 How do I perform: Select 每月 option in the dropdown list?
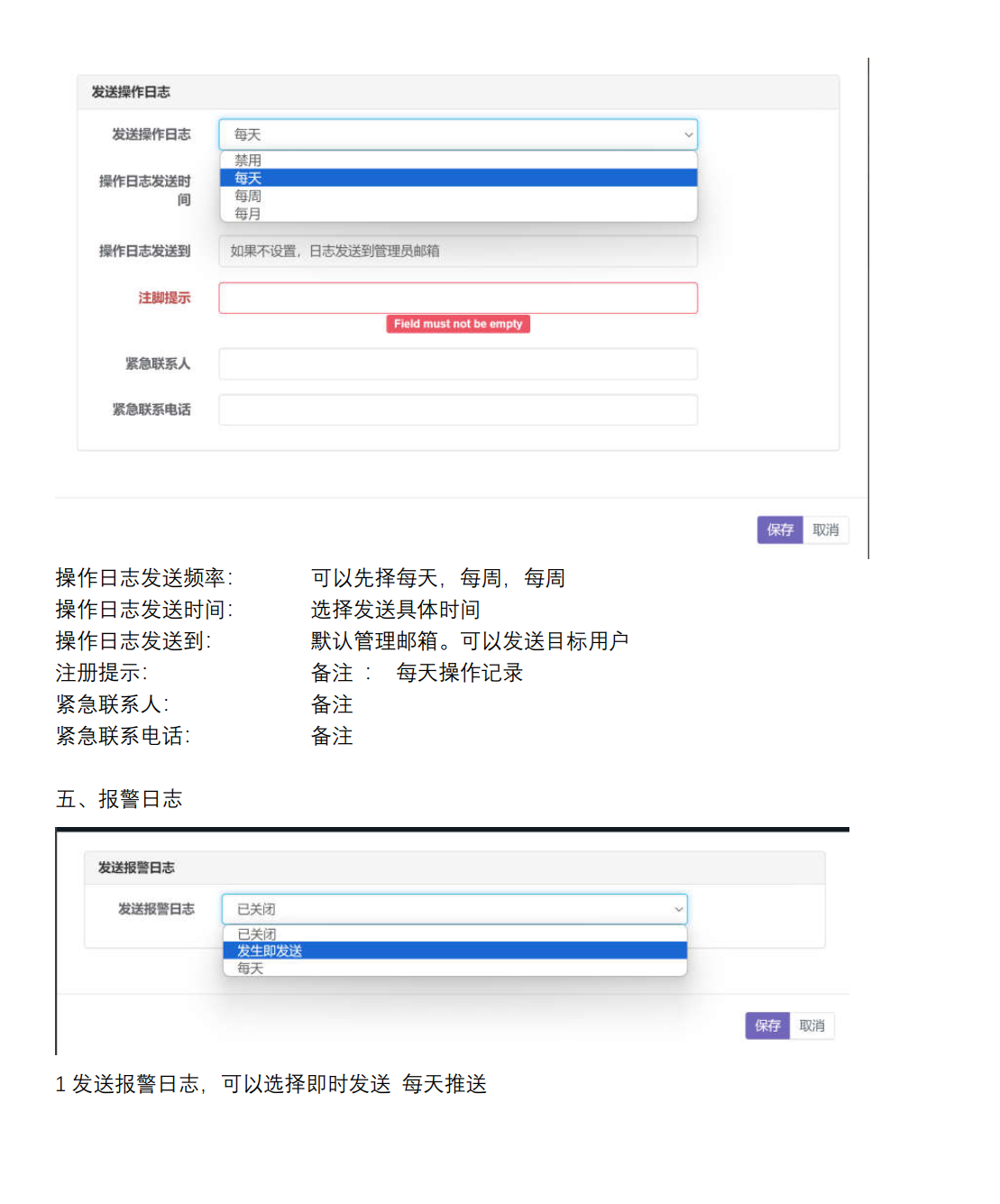click(x=458, y=214)
